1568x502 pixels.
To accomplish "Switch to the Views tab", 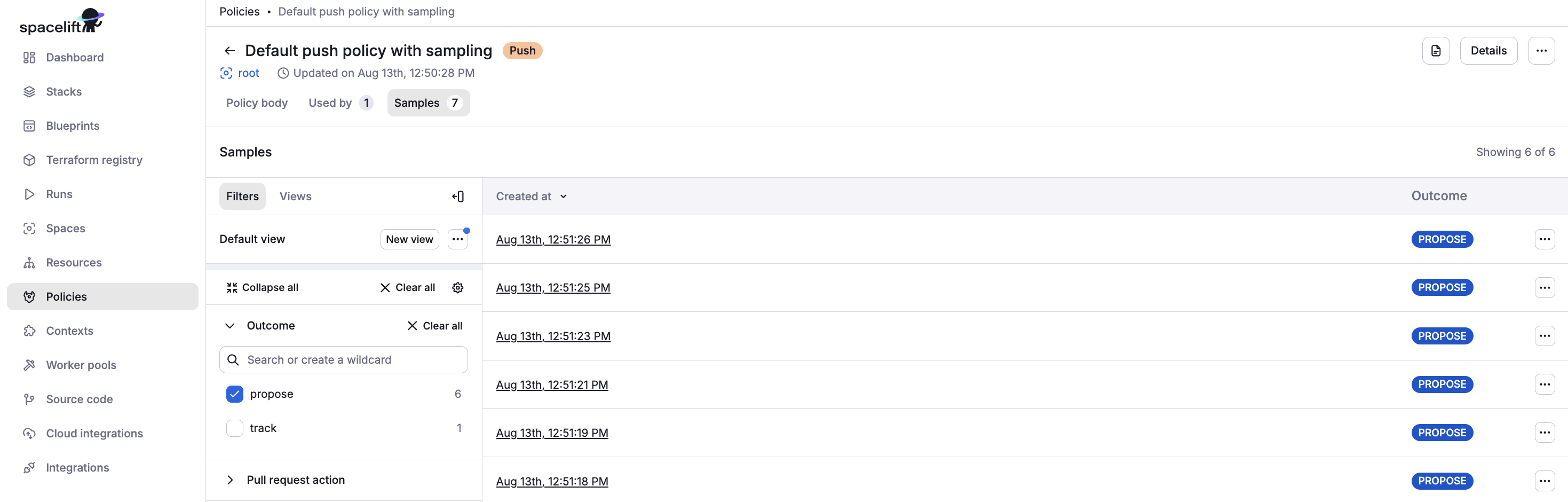I will point(295,196).
